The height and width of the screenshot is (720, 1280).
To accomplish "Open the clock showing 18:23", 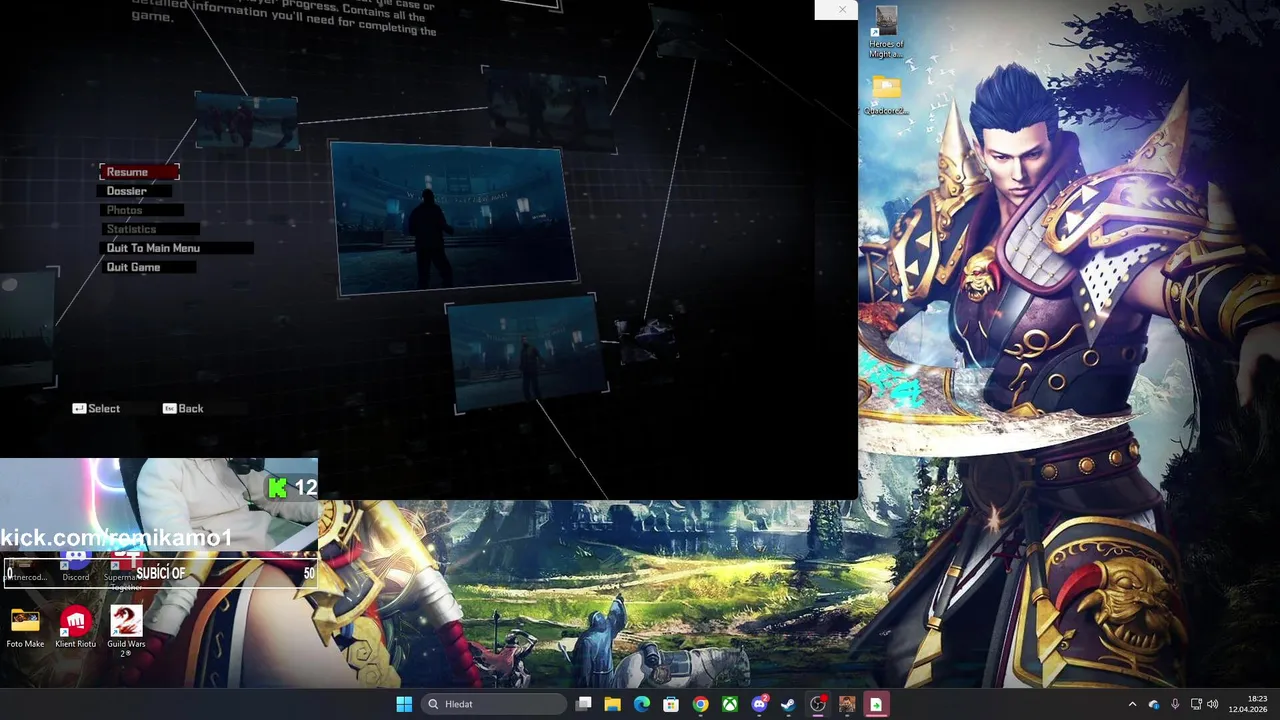I will [x=1248, y=704].
